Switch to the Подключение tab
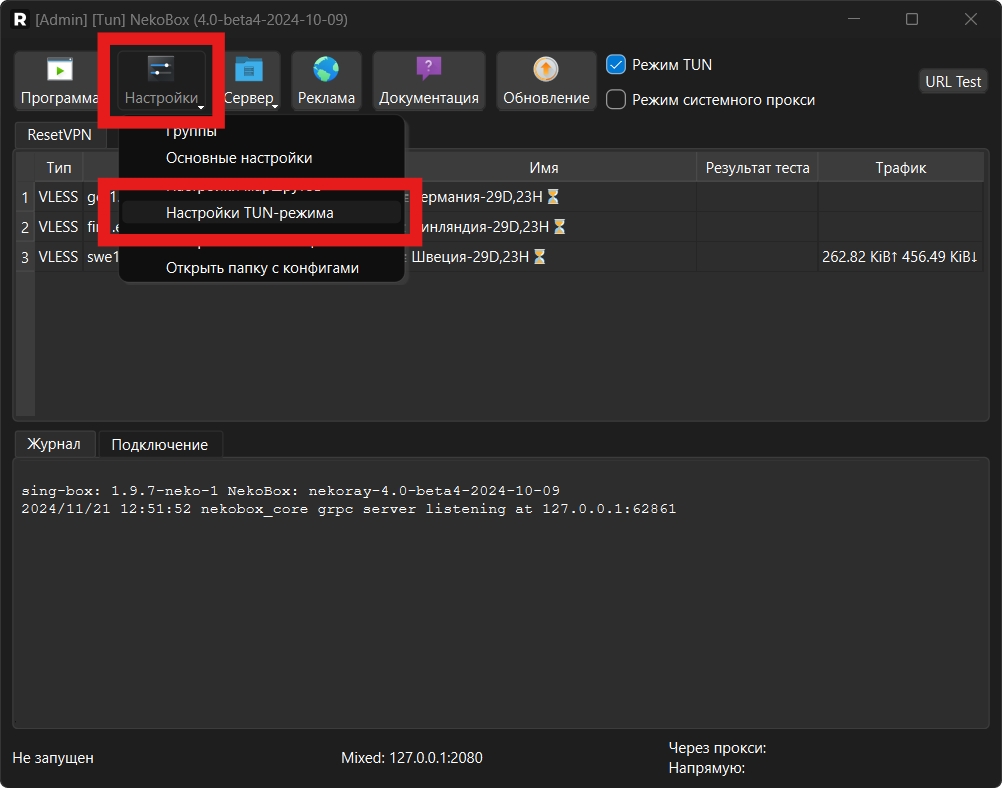1002x788 pixels. [160, 445]
